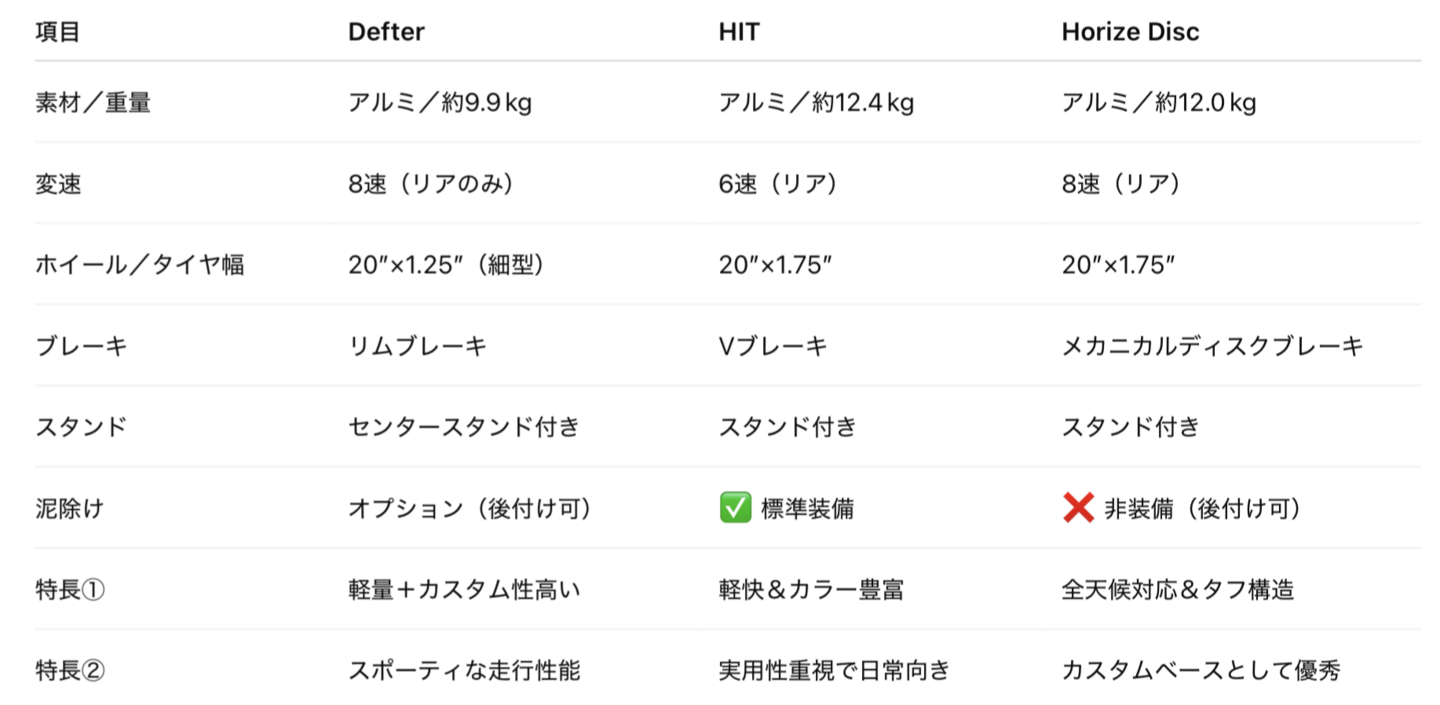Click the アルミ／約9.9 kg cell
The width and height of the screenshot is (1440, 705).
click(x=440, y=103)
